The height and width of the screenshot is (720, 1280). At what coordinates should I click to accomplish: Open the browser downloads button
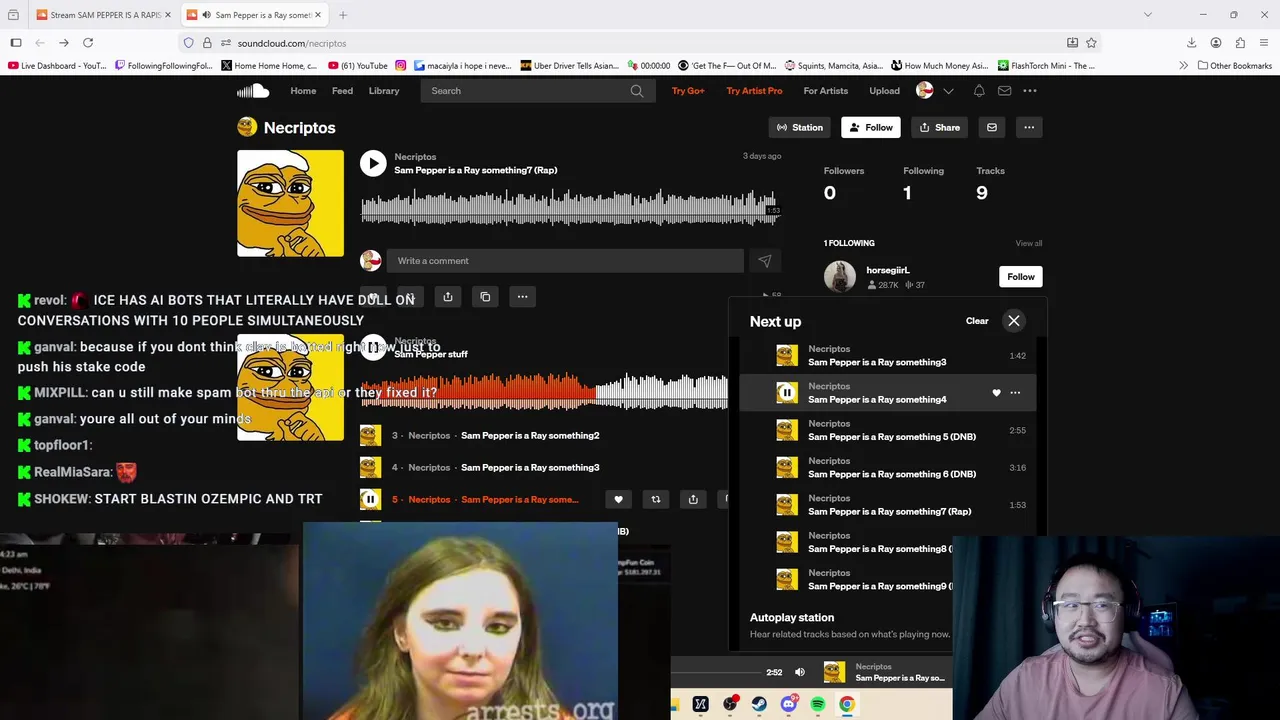click(x=1191, y=43)
